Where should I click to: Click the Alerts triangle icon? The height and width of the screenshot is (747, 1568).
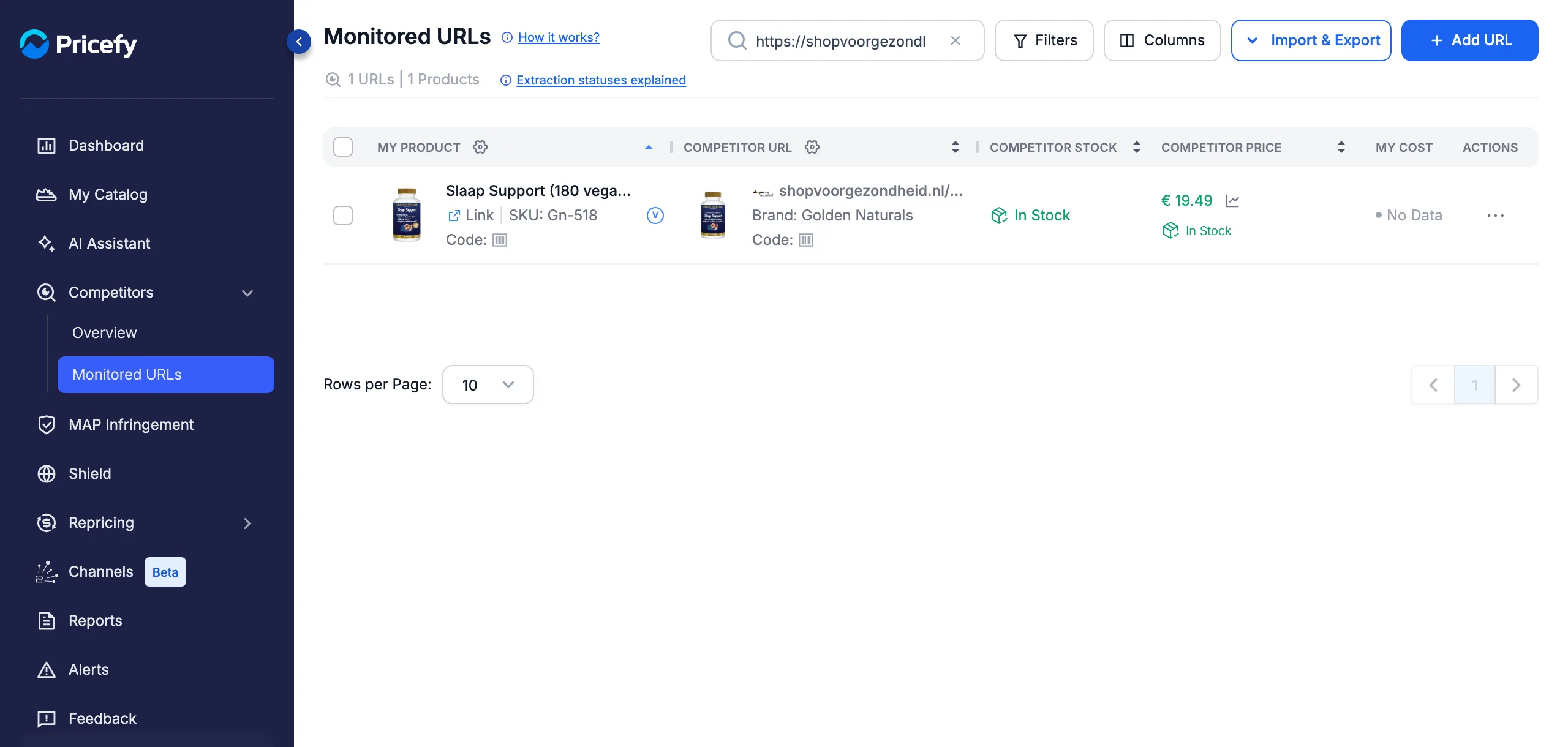coord(47,670)
